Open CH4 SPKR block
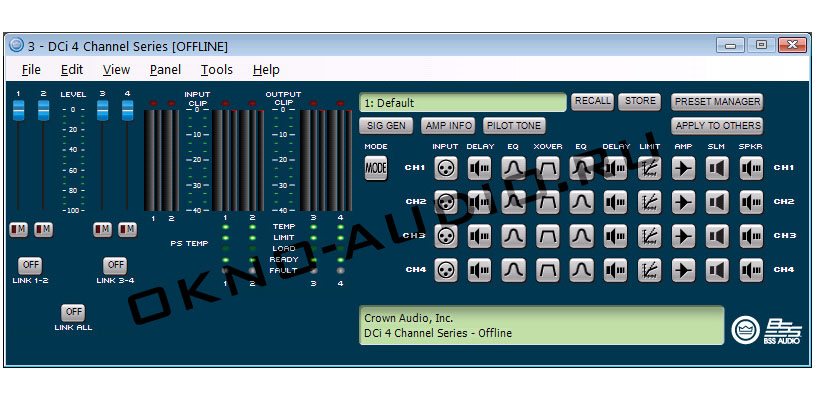The image size is (815, 400). 752,270
